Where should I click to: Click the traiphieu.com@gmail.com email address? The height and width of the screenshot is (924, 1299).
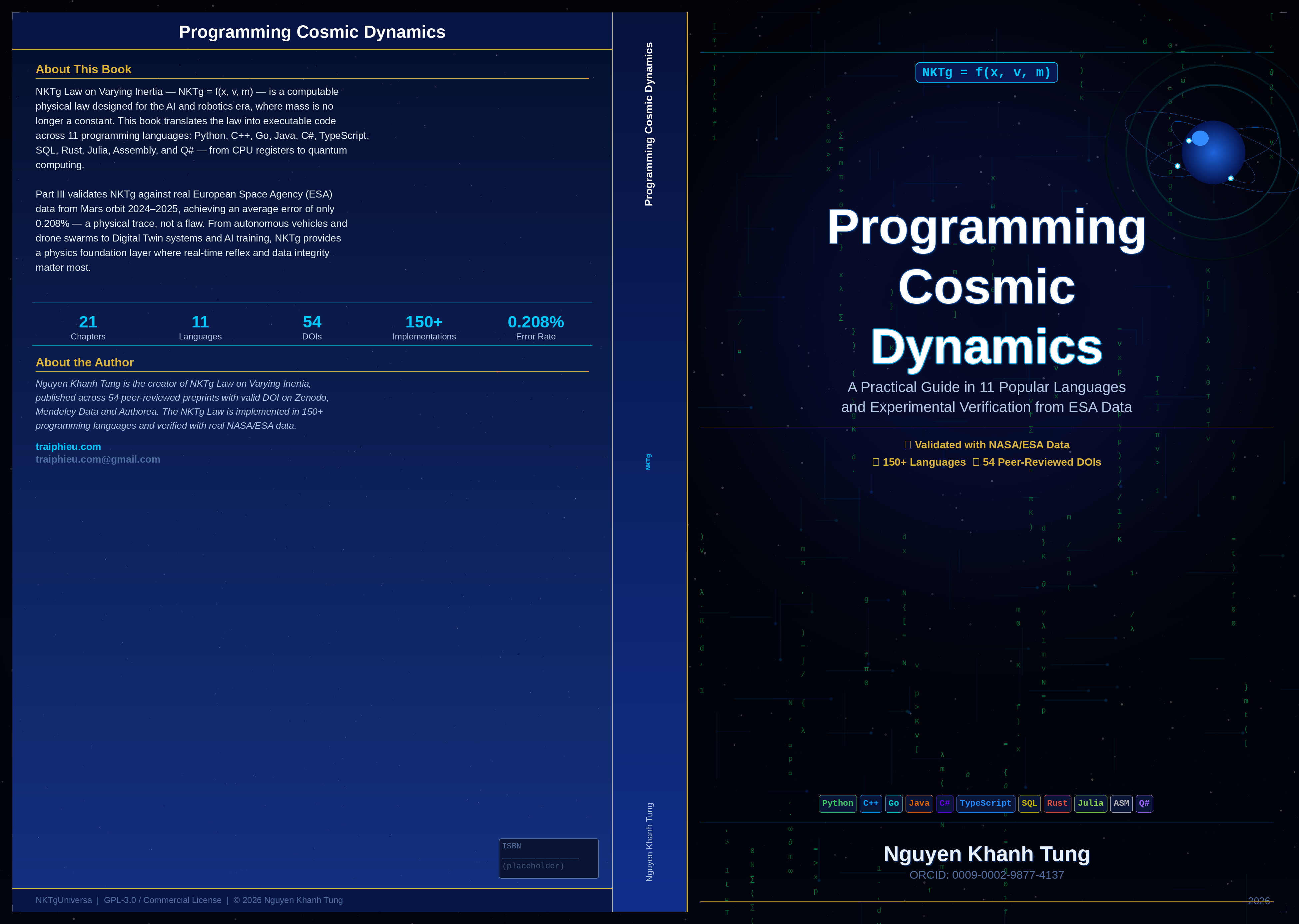point(98,459)
